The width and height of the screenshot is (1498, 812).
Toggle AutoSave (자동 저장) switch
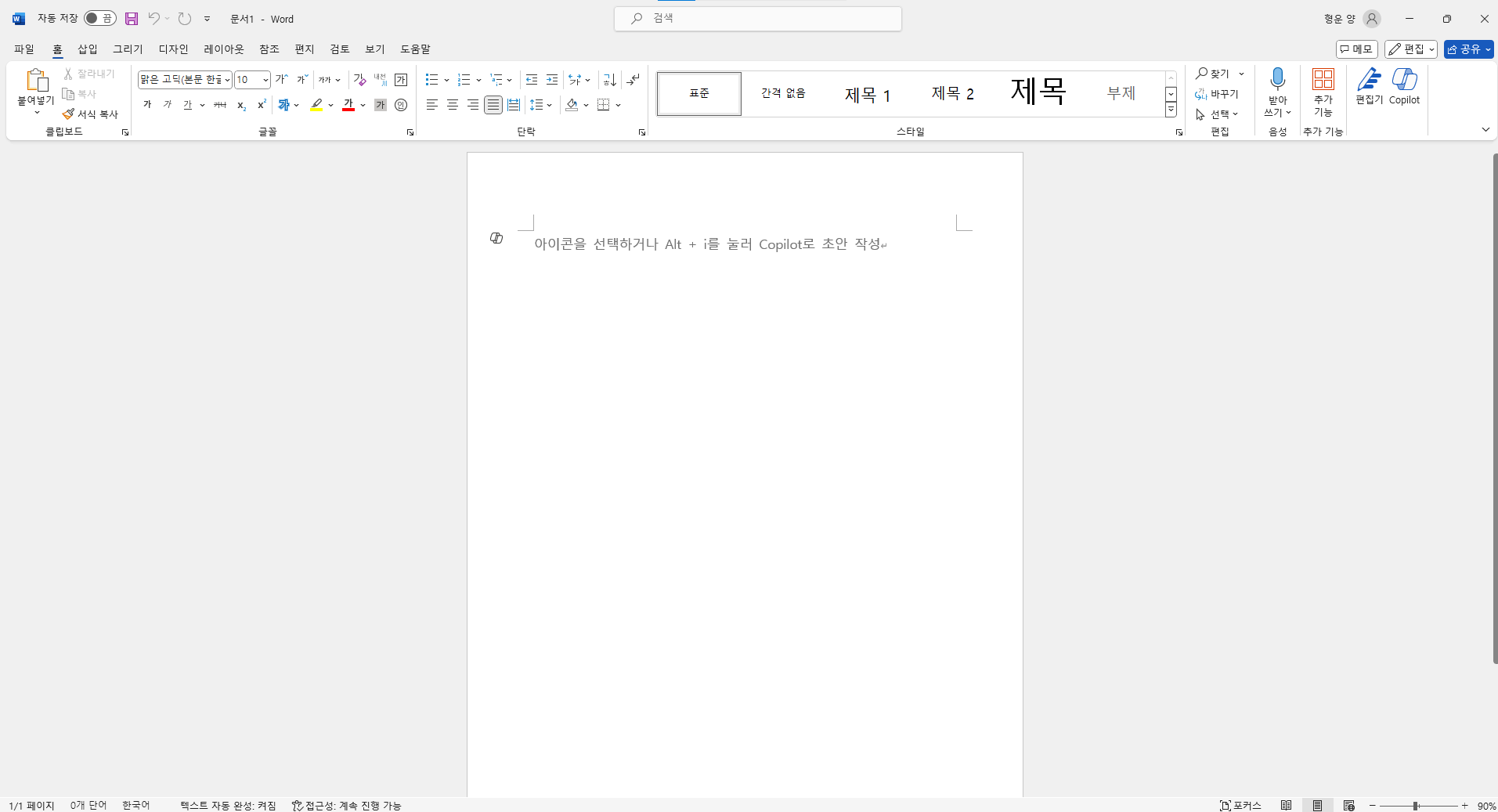coord(99,18)
